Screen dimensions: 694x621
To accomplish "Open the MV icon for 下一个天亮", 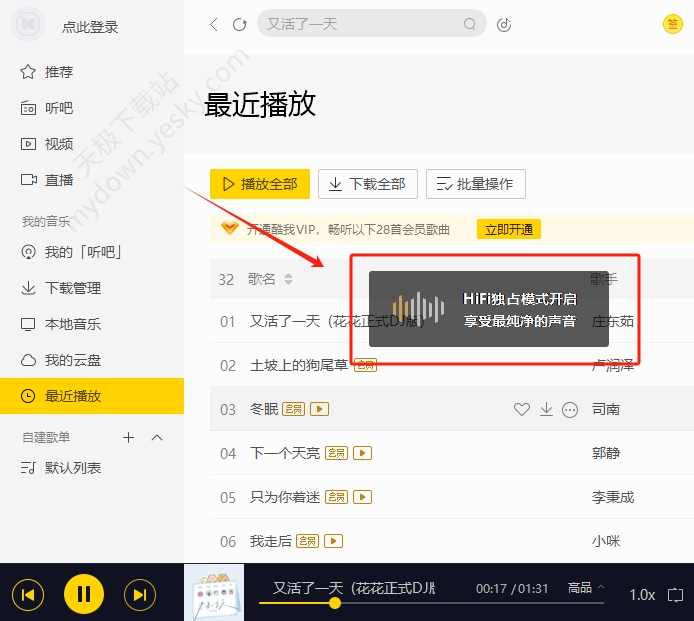I will pos(362,453).
